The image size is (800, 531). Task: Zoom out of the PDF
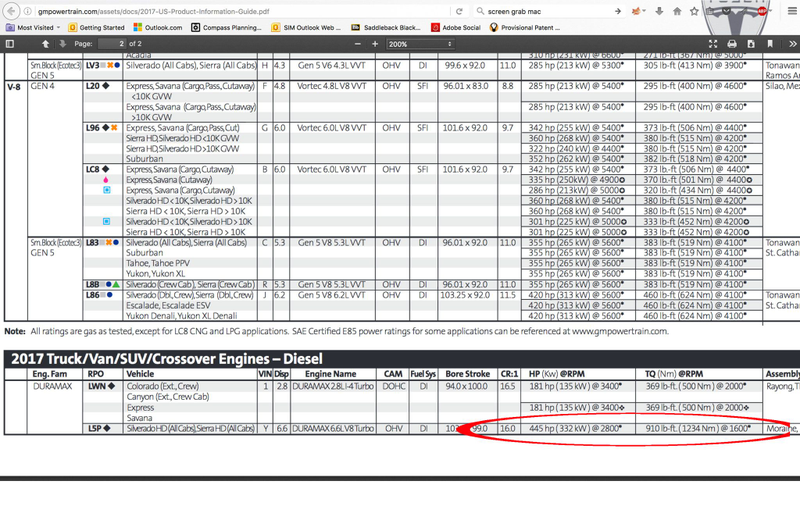coord(358,44)
